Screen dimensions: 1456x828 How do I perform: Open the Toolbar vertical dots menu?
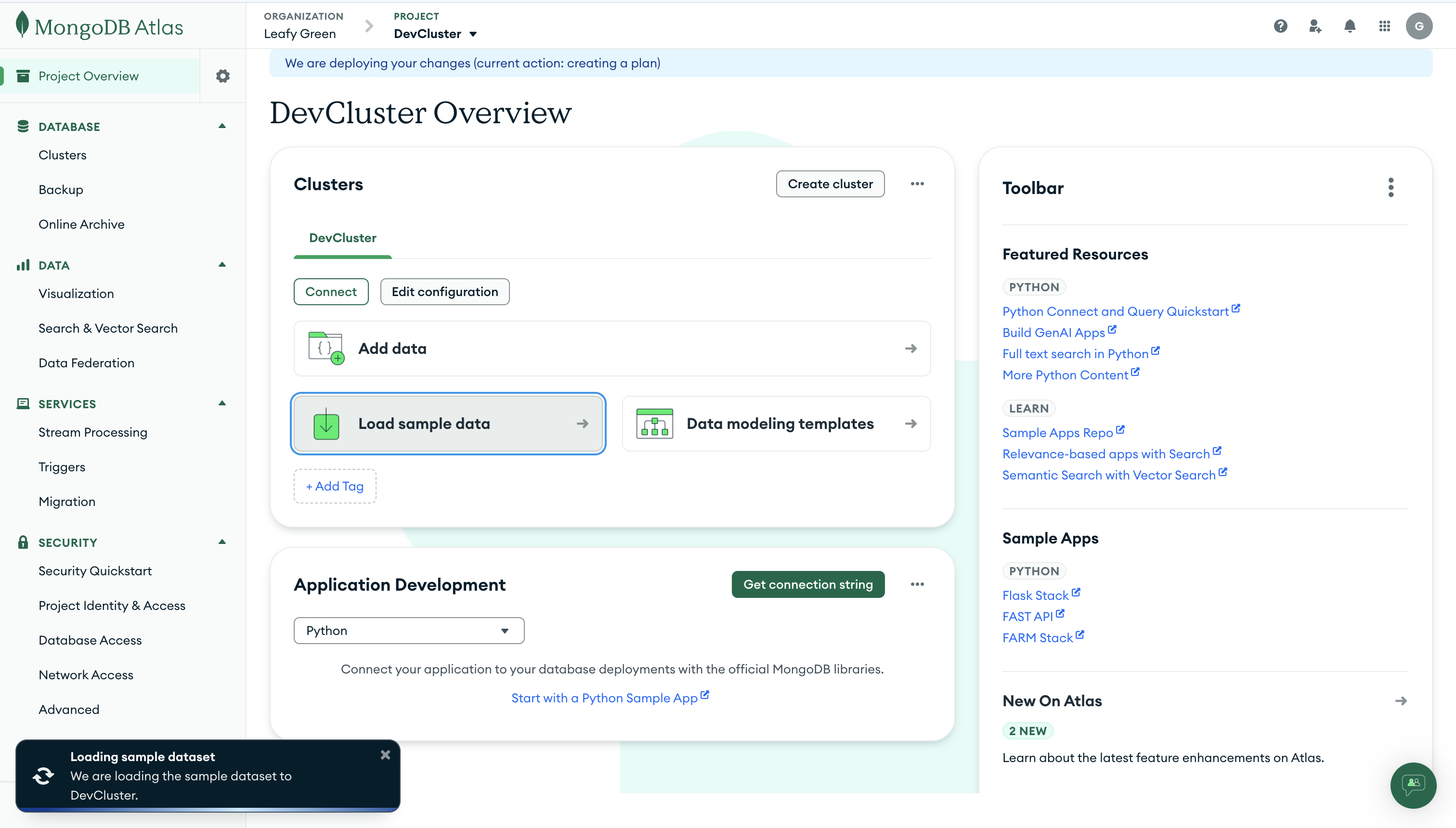click(x=1391, y=188)
